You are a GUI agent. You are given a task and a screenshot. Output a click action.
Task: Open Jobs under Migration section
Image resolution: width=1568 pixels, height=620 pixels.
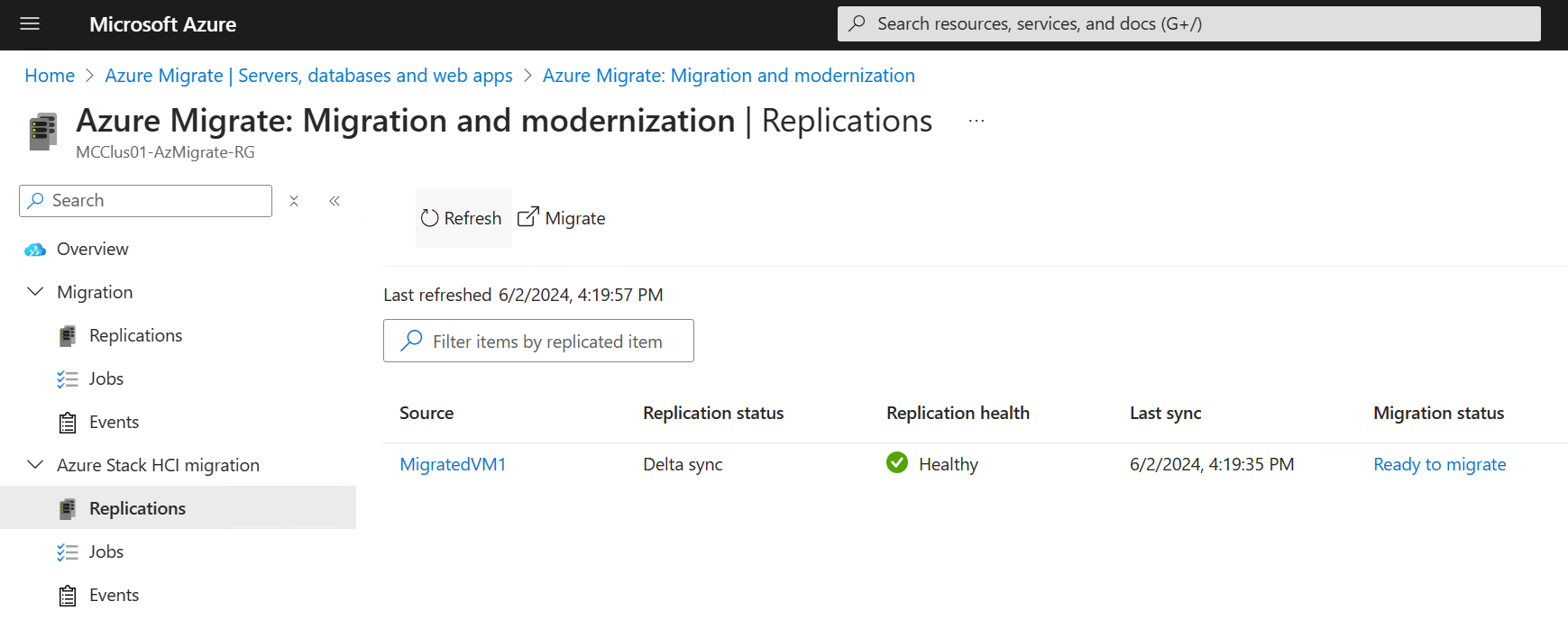tap(105, 378)
